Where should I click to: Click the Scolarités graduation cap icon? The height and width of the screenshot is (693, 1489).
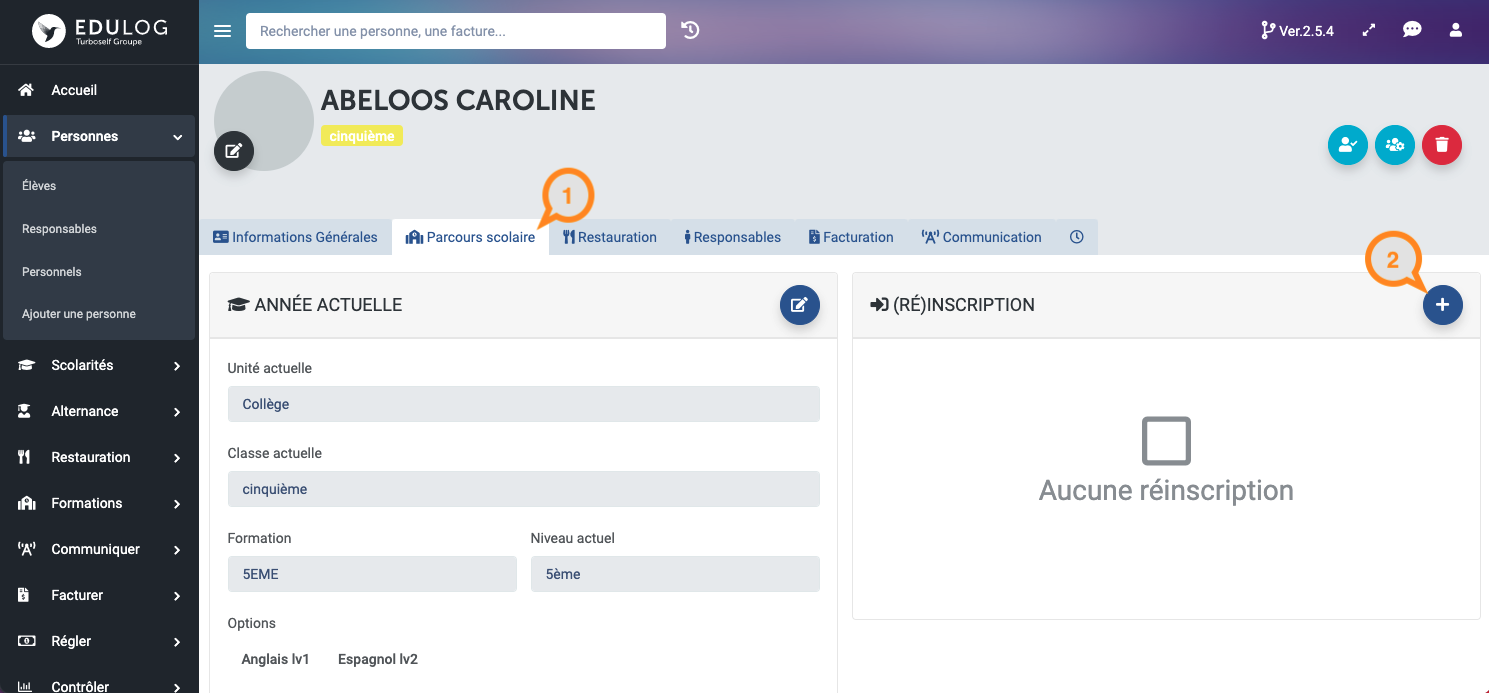pos(27,365)
